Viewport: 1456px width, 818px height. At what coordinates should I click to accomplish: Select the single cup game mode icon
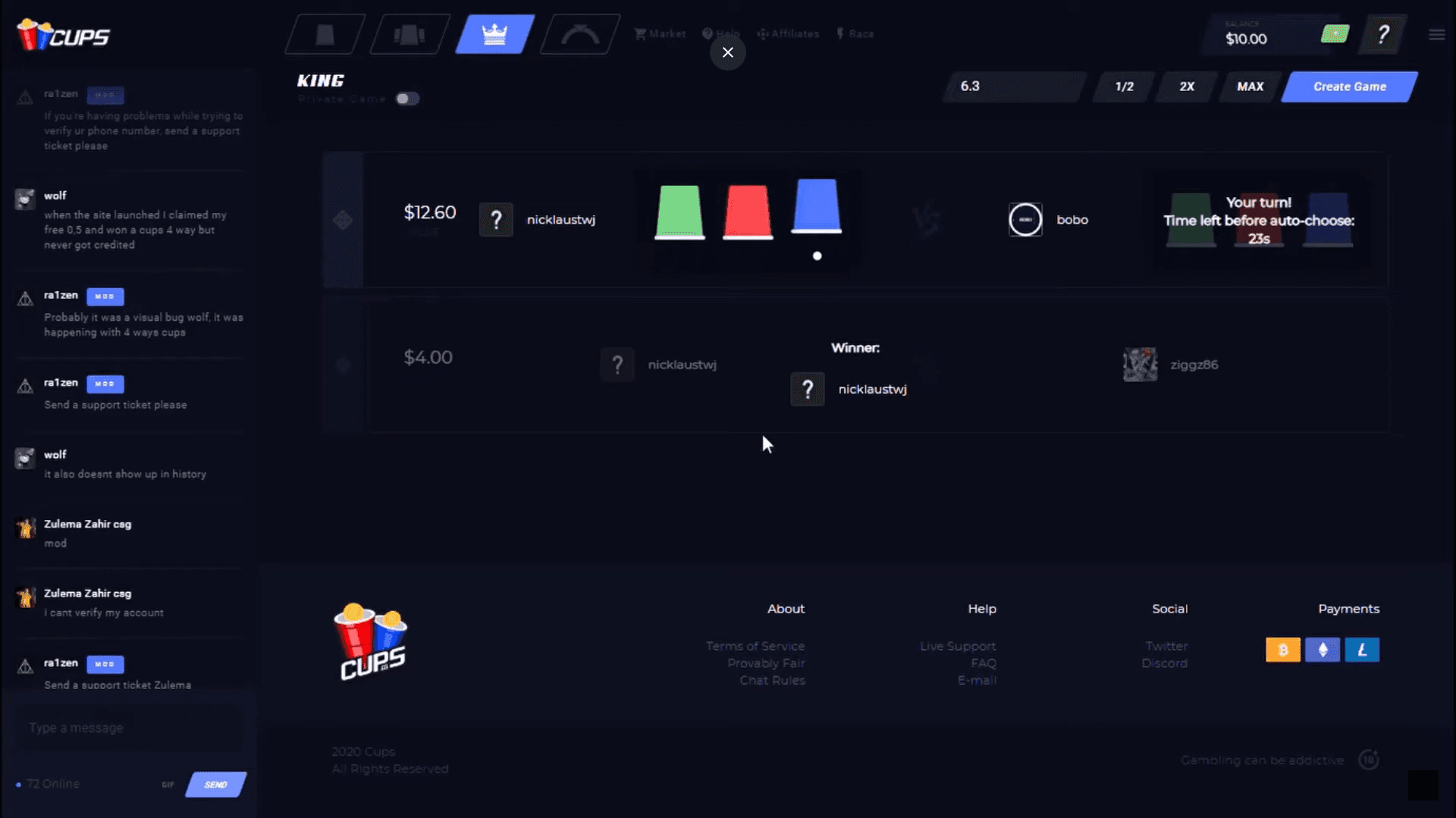click(325, 35)
